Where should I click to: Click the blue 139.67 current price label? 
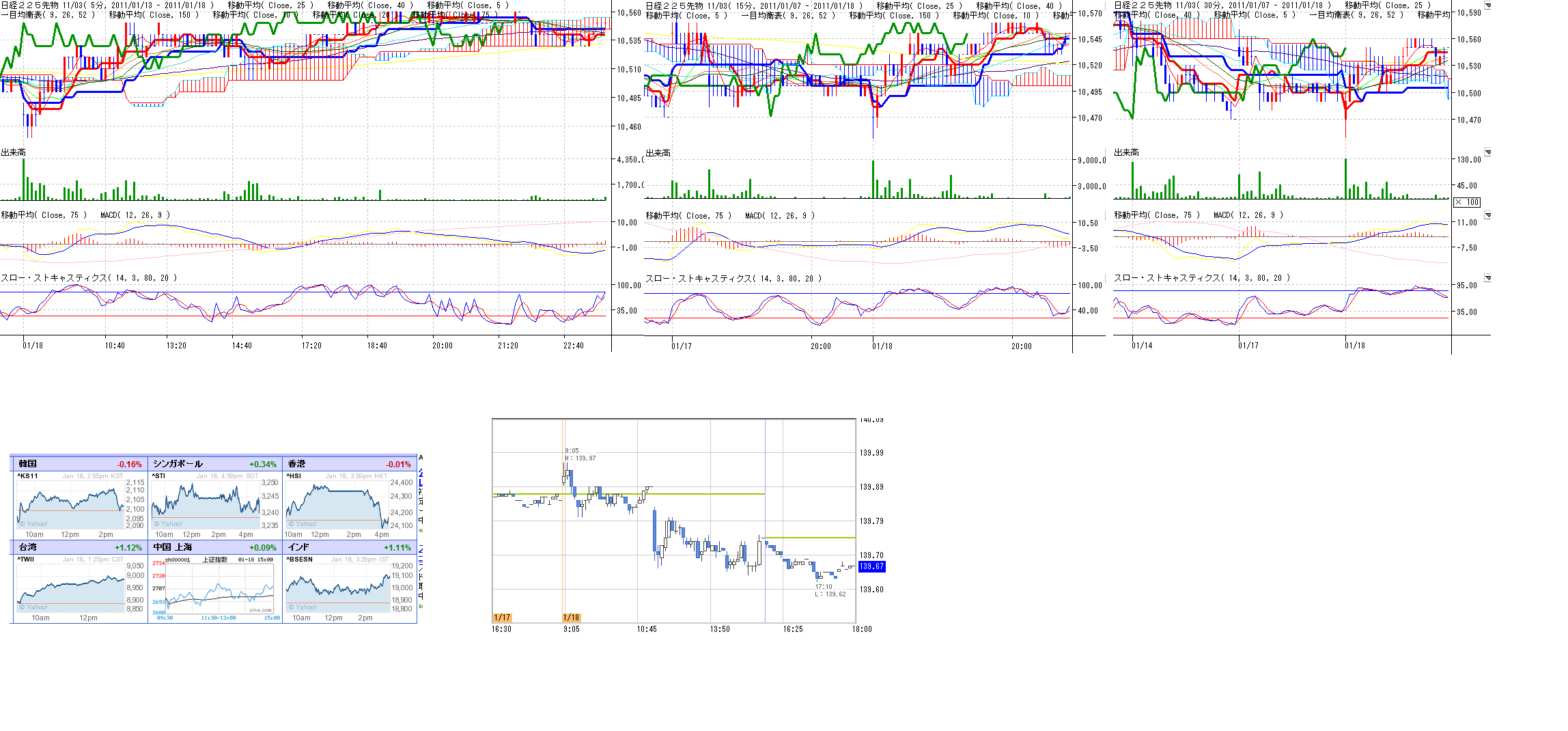click(871, 566)
